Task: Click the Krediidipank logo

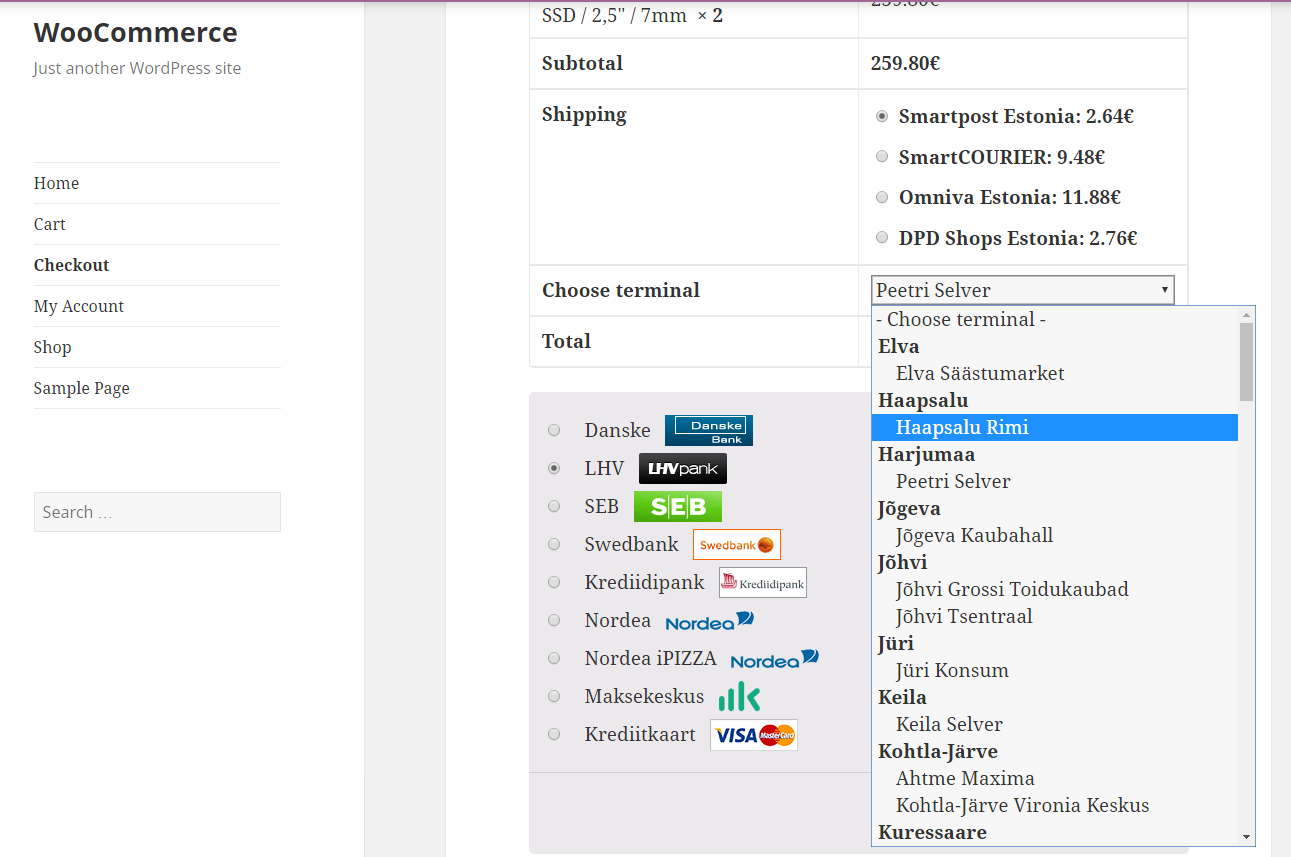Action: click(763, 582)
